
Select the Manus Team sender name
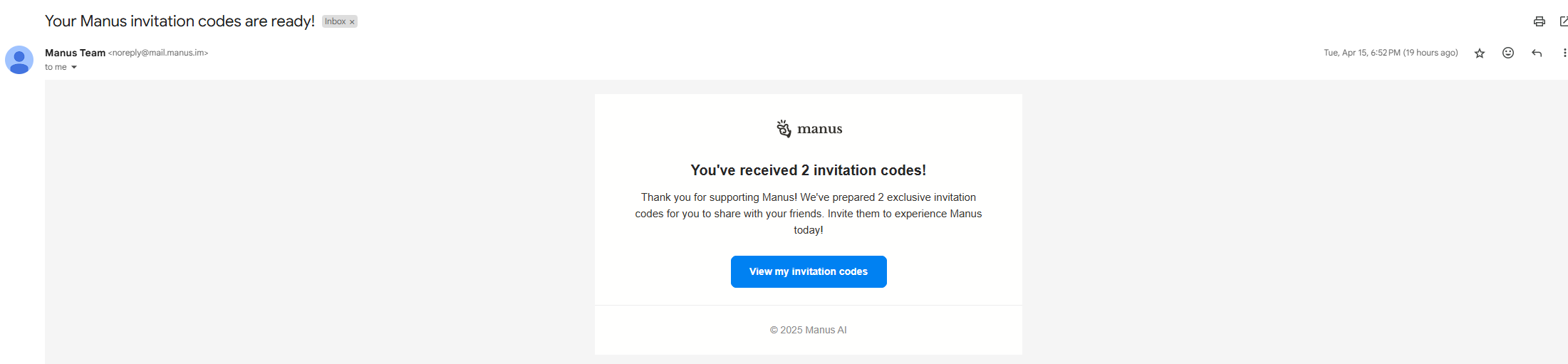click(75, 53)
